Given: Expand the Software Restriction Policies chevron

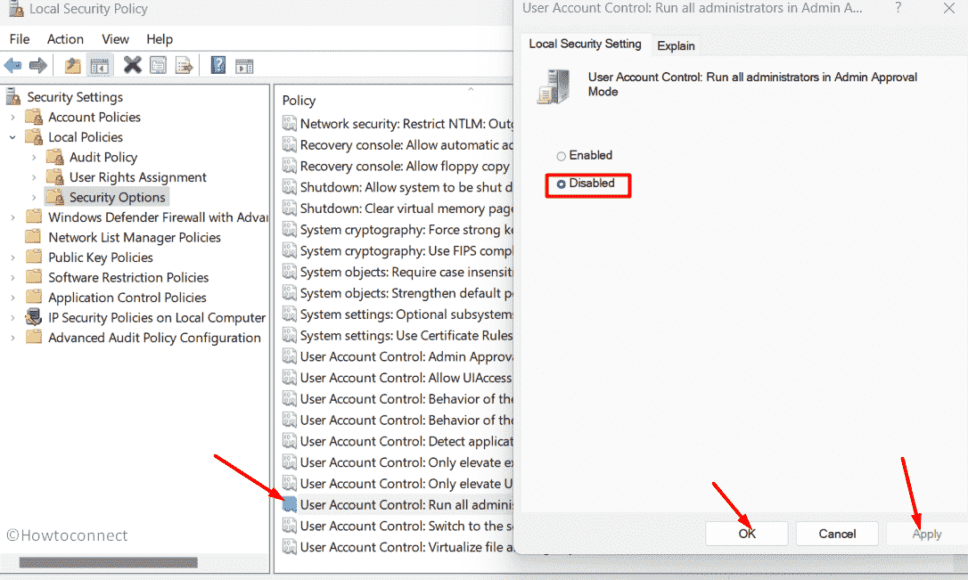Looking at the screenshot, I should point(12,278).
